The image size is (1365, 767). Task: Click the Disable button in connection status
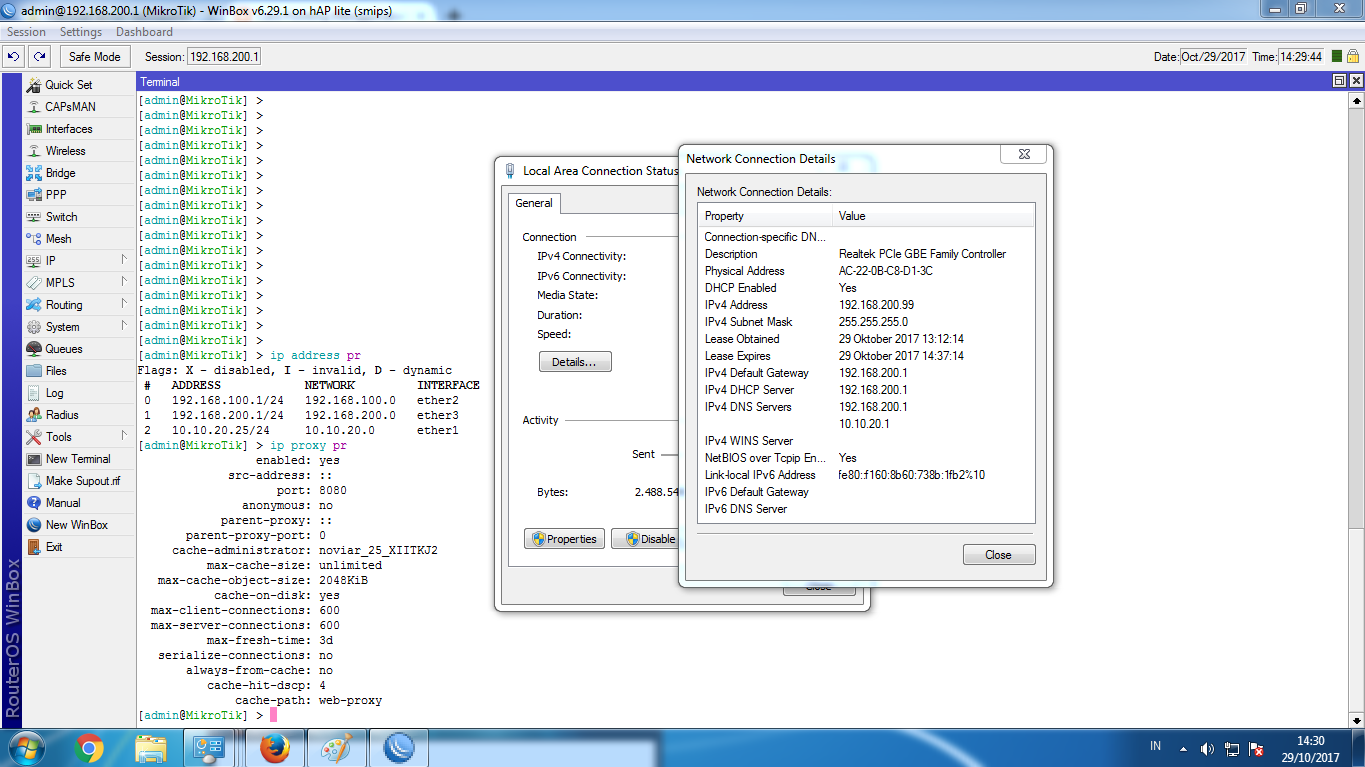pos(645,539)
